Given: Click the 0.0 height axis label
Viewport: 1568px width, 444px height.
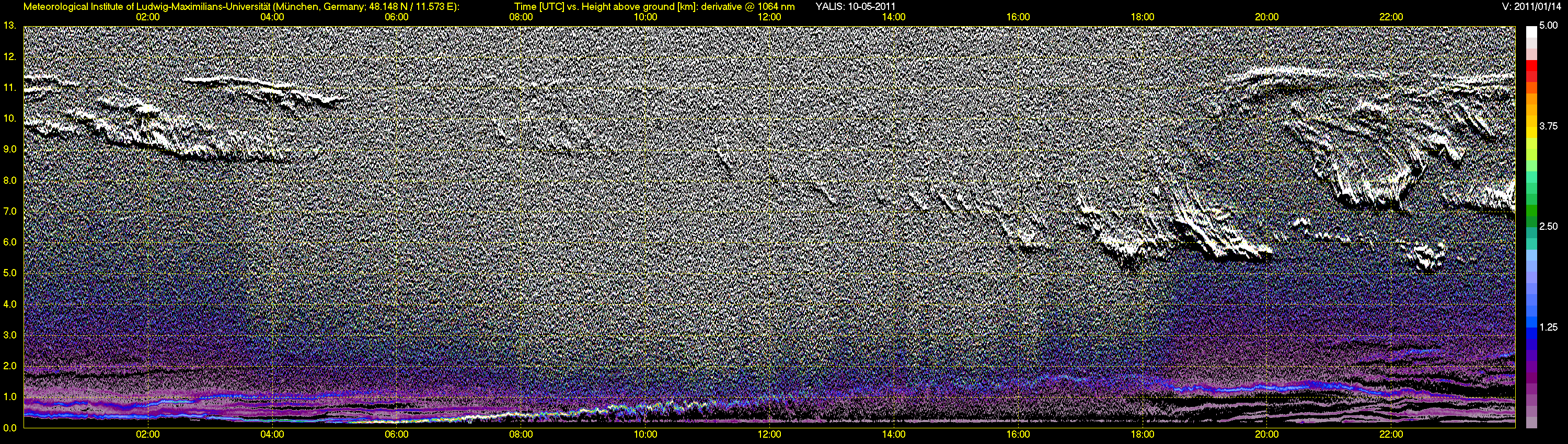Looking at the screenshot, I should click(10, 428).
